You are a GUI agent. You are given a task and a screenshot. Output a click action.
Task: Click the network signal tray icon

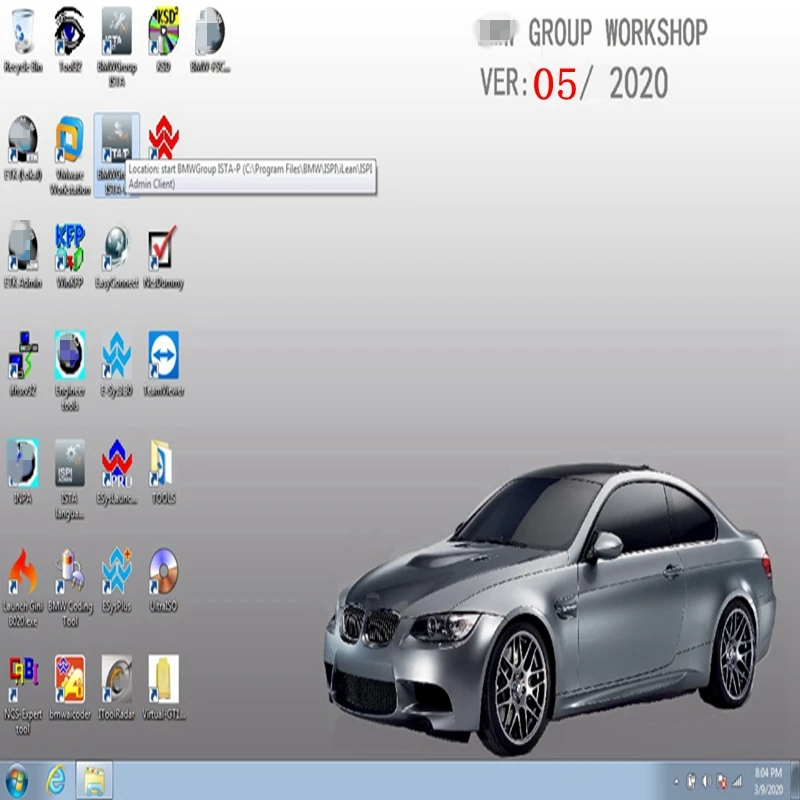click(x=737, y=781)
